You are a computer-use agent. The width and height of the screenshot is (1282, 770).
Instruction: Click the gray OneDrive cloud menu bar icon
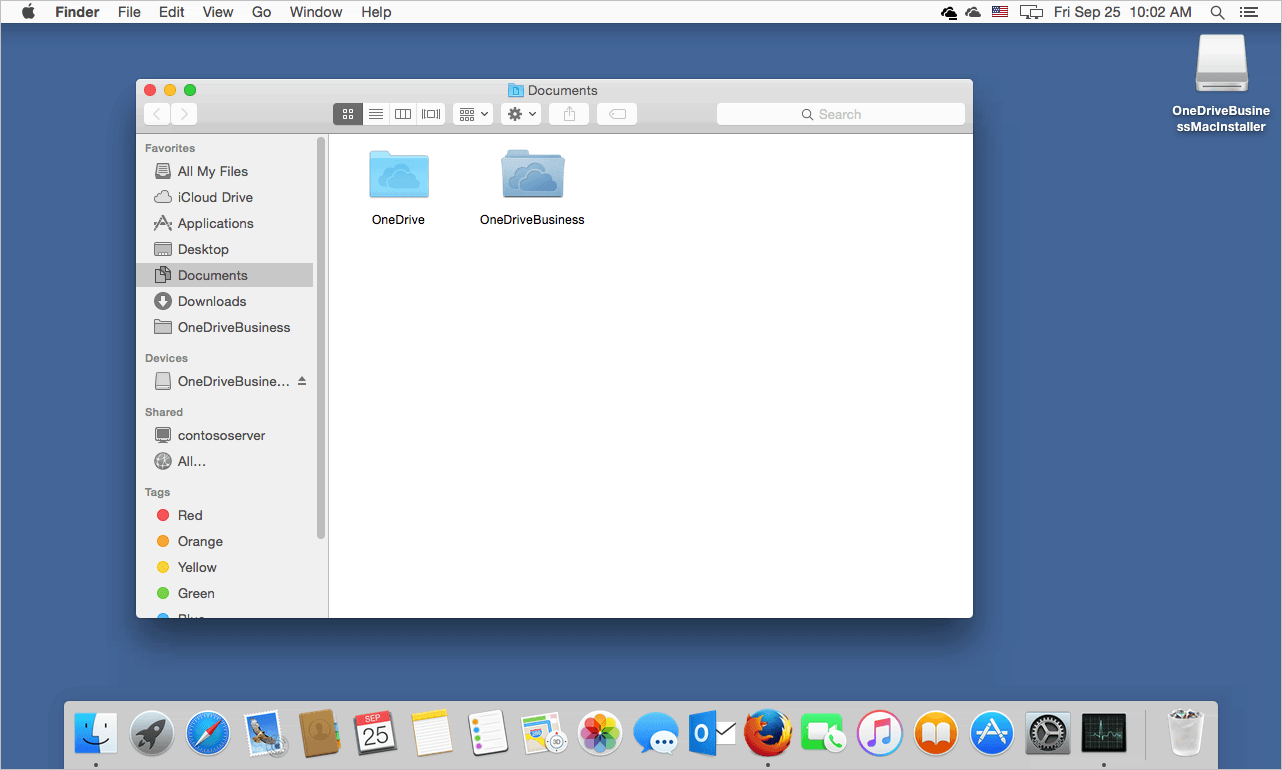coord(973,12)
